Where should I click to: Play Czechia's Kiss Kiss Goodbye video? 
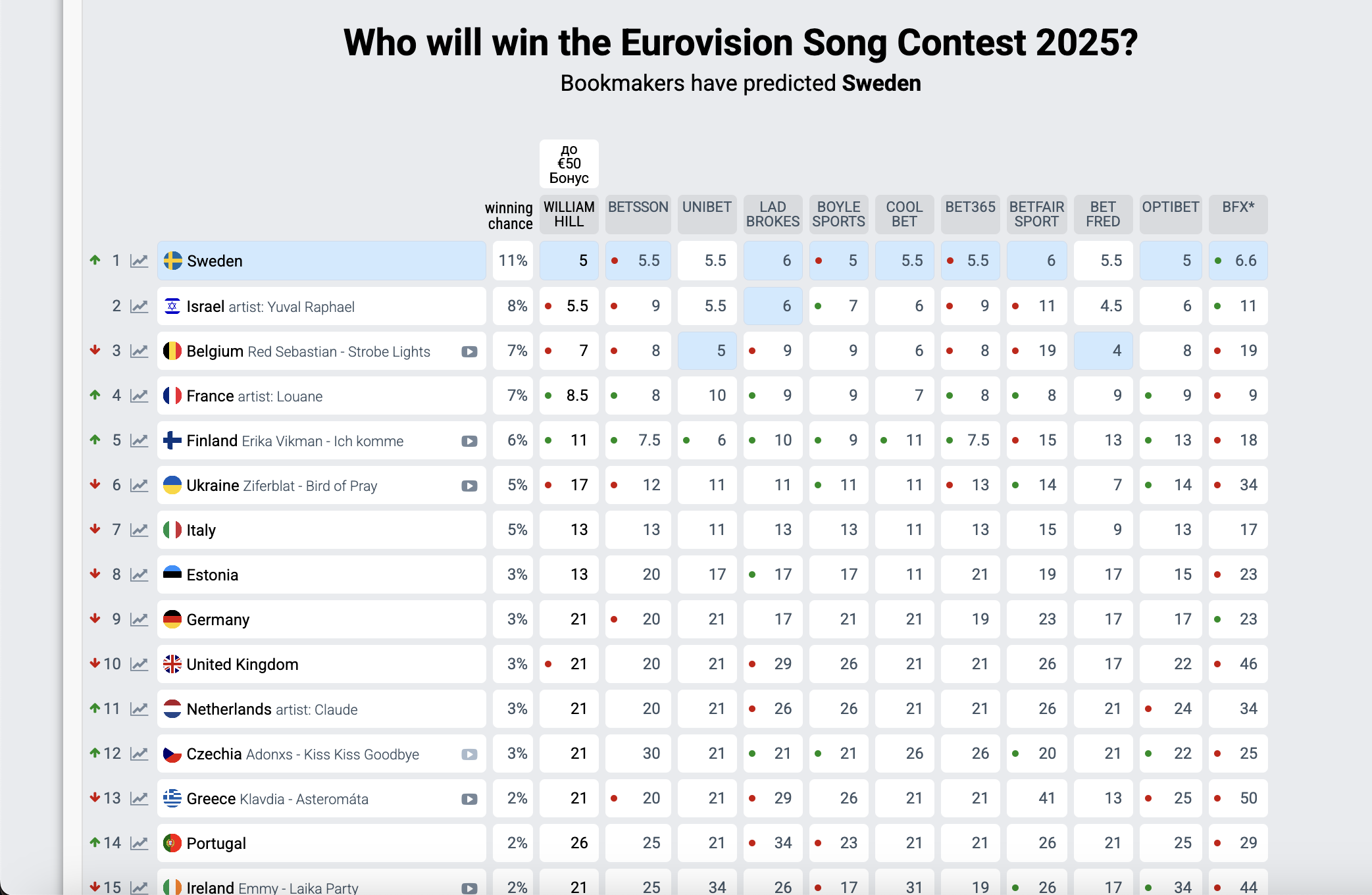click(469, 754)
